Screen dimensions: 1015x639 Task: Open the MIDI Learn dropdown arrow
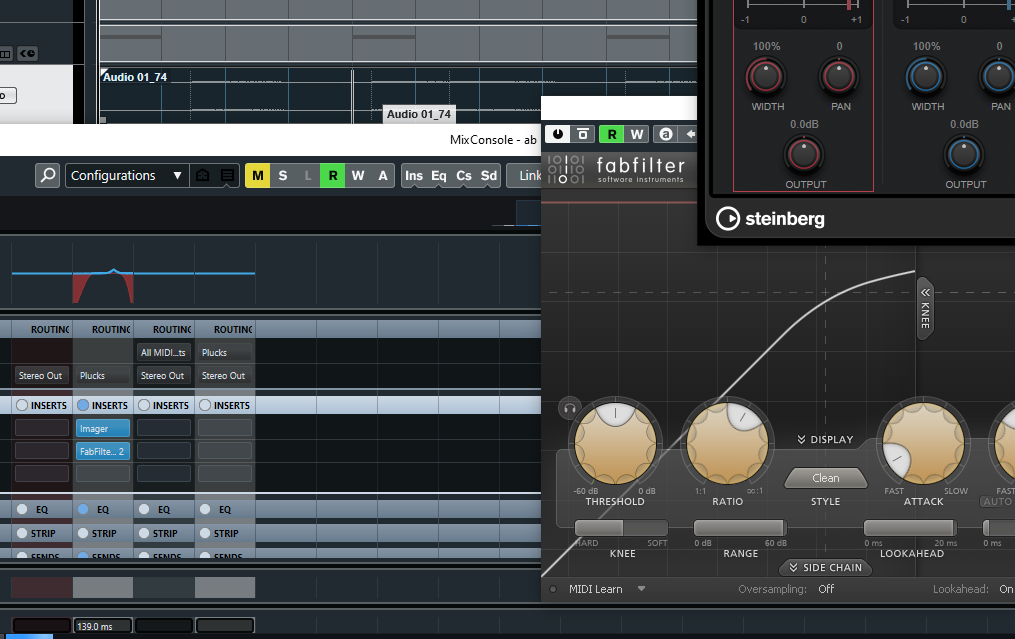[x=641, y=589]
